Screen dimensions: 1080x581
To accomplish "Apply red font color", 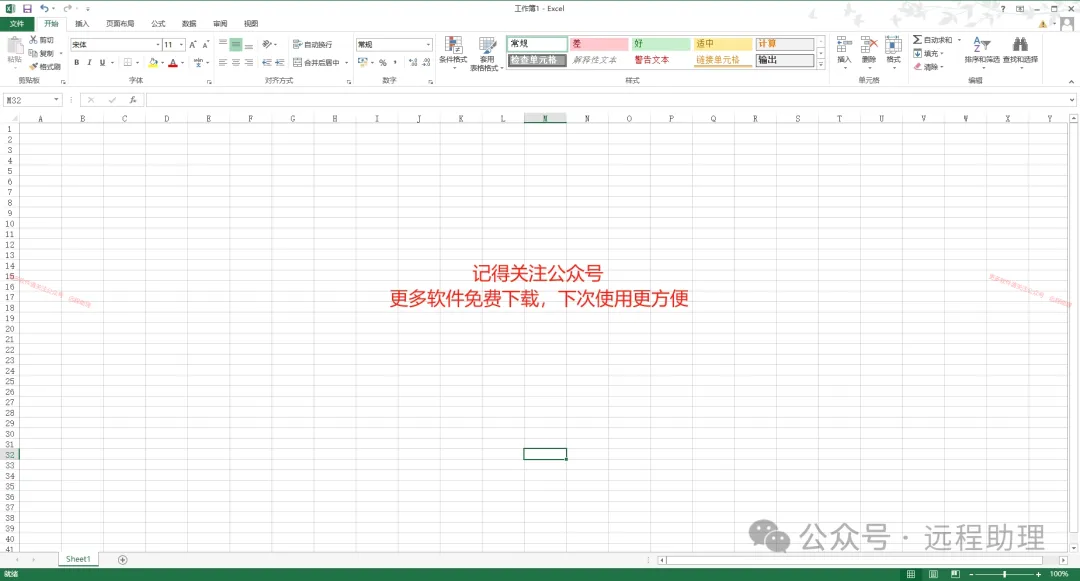I will click(x=173, y=62).
